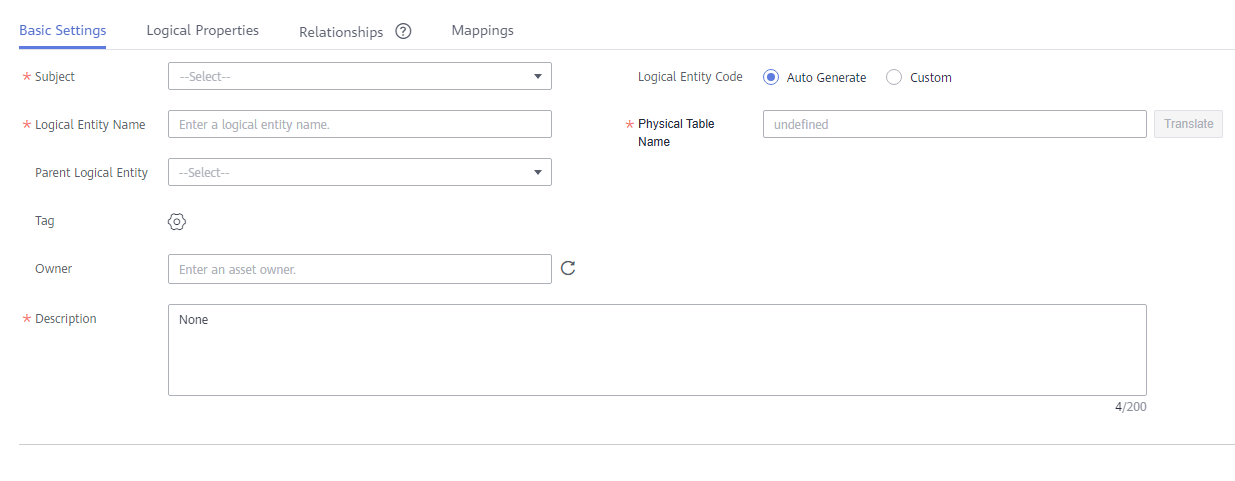1235x481 pixels.
Task: Open the Mappings tab
Action: pyautogui.click(x=482, y=30)
